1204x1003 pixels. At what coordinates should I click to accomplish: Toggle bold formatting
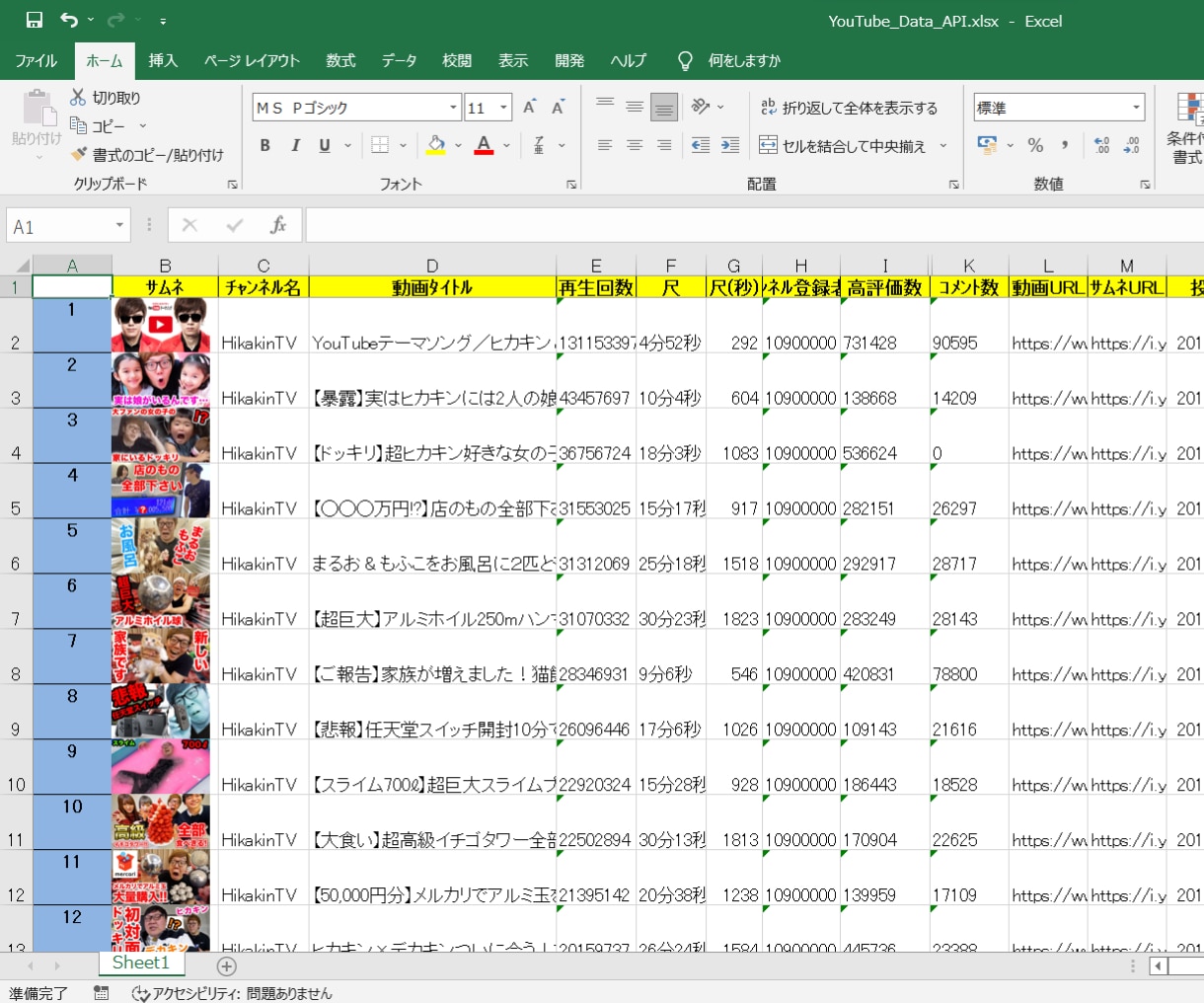click(x=265, y=146)
